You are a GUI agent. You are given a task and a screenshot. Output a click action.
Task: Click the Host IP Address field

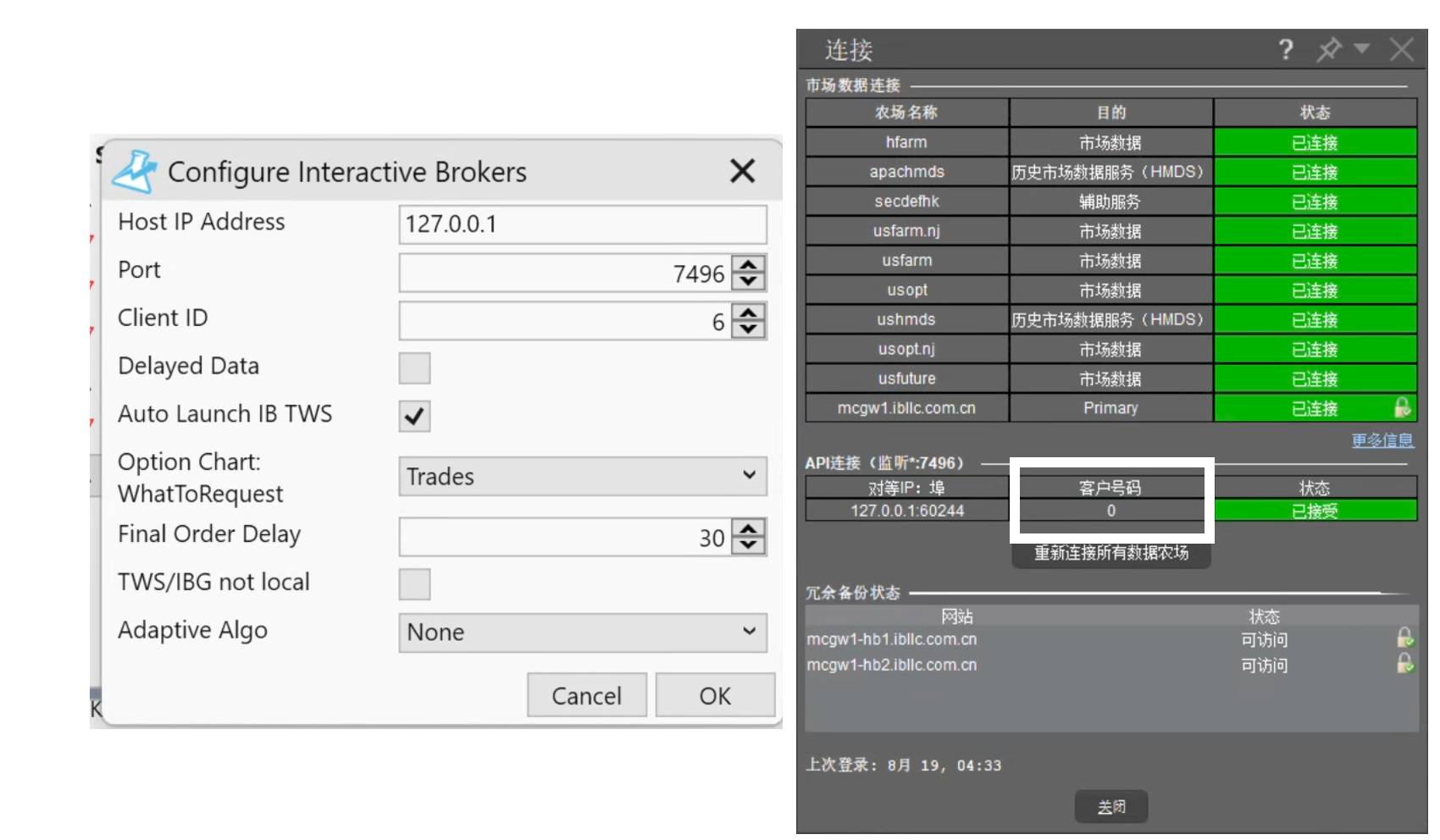tap(583, 224)
